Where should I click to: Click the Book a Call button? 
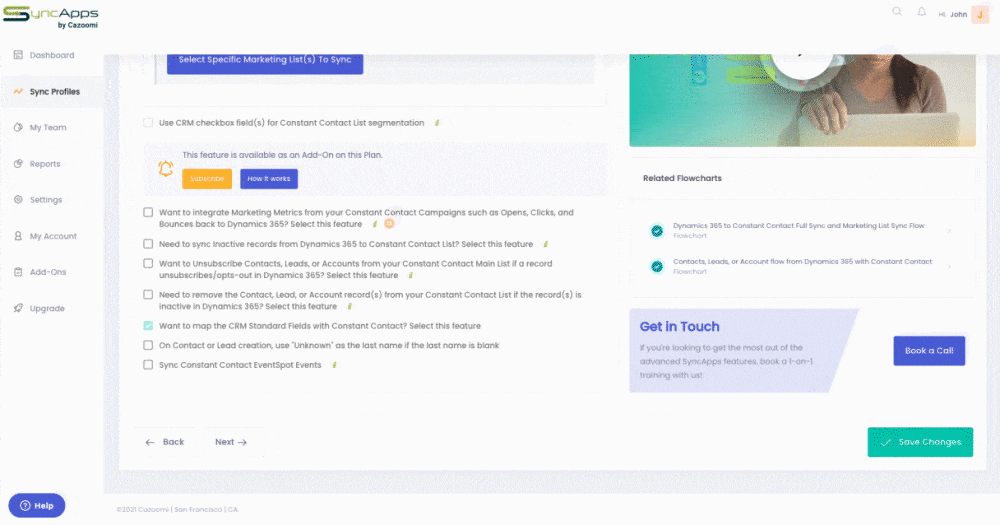pyautogui.click(x=929, y=350)
